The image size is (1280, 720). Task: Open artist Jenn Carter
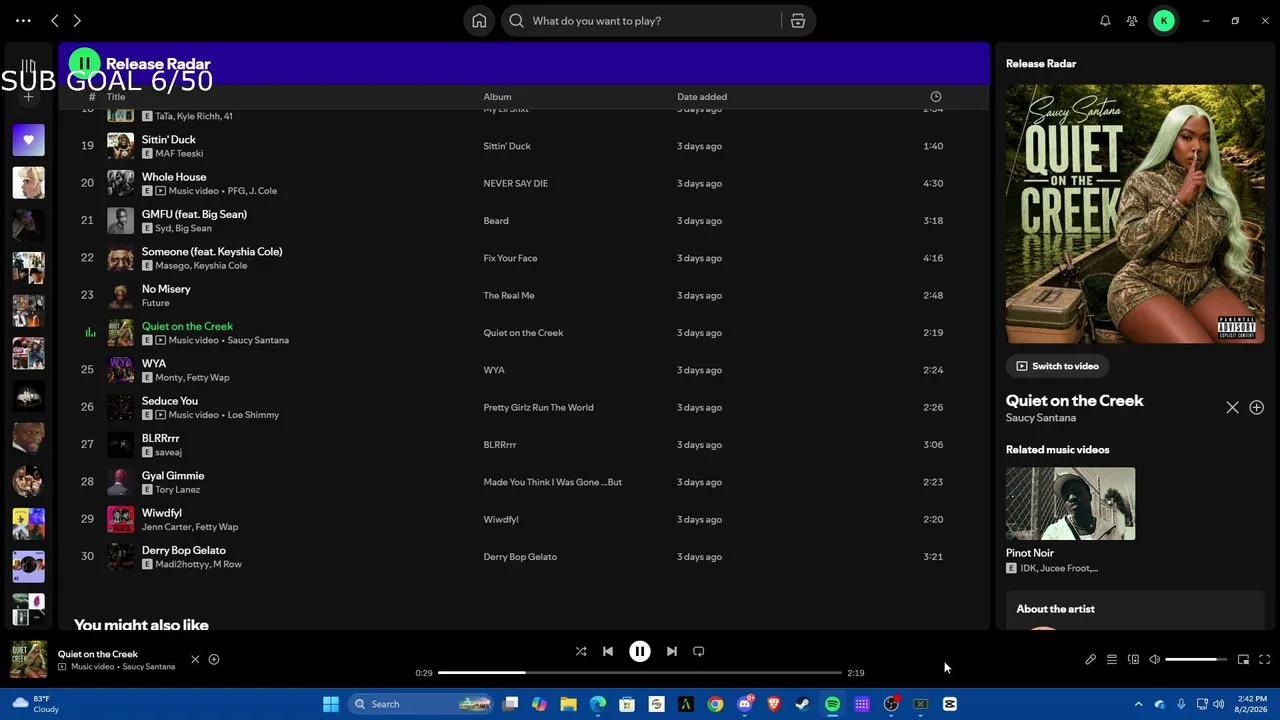(x=164, y=527)
